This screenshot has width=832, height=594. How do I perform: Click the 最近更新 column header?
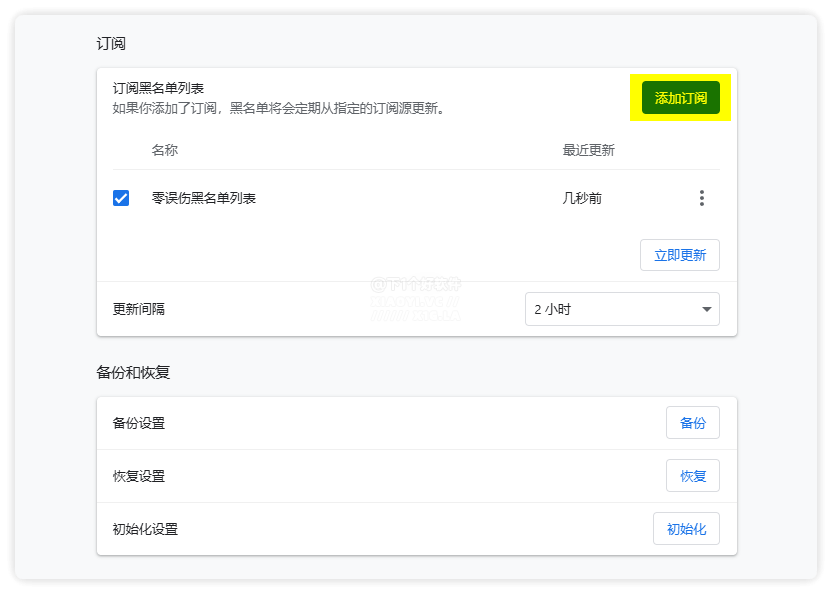588,150
